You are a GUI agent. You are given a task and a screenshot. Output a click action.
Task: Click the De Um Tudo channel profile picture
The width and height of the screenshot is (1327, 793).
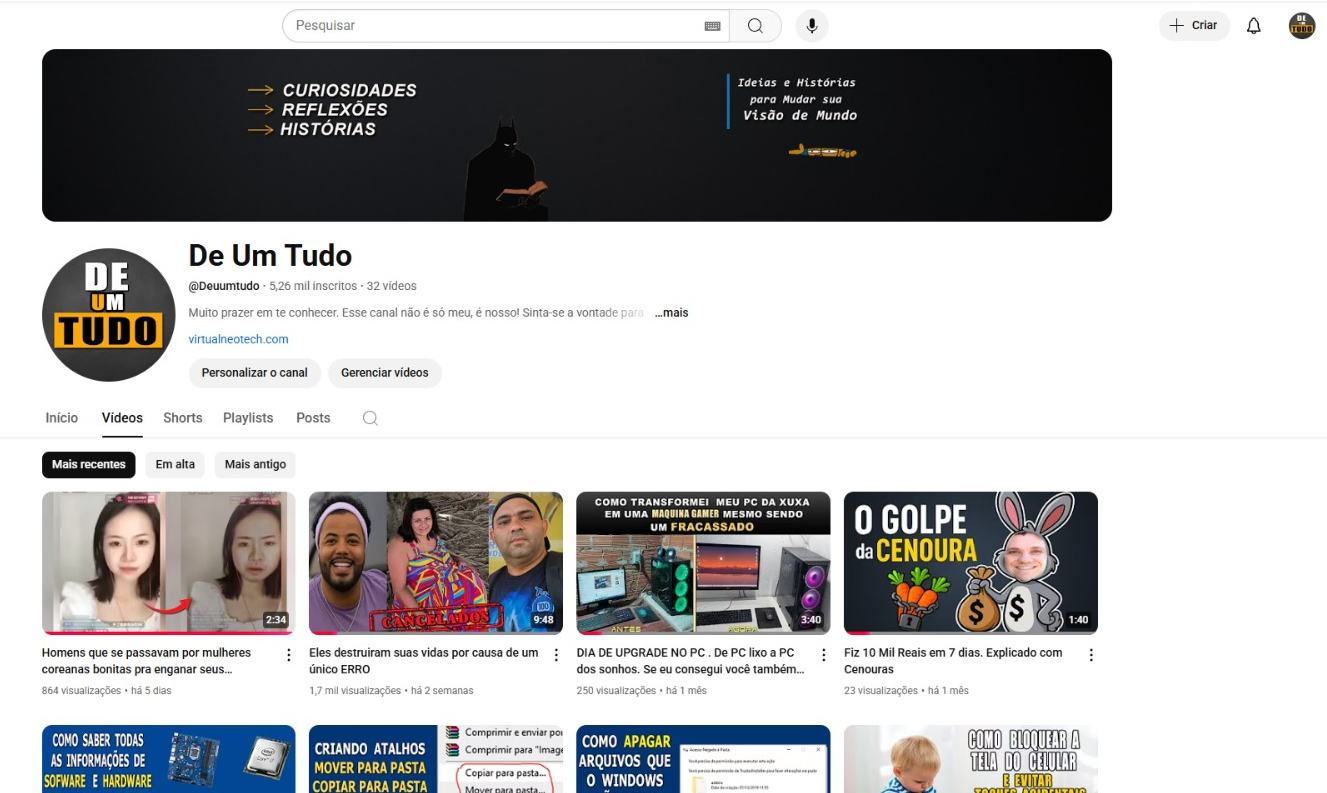pos(109,315)
